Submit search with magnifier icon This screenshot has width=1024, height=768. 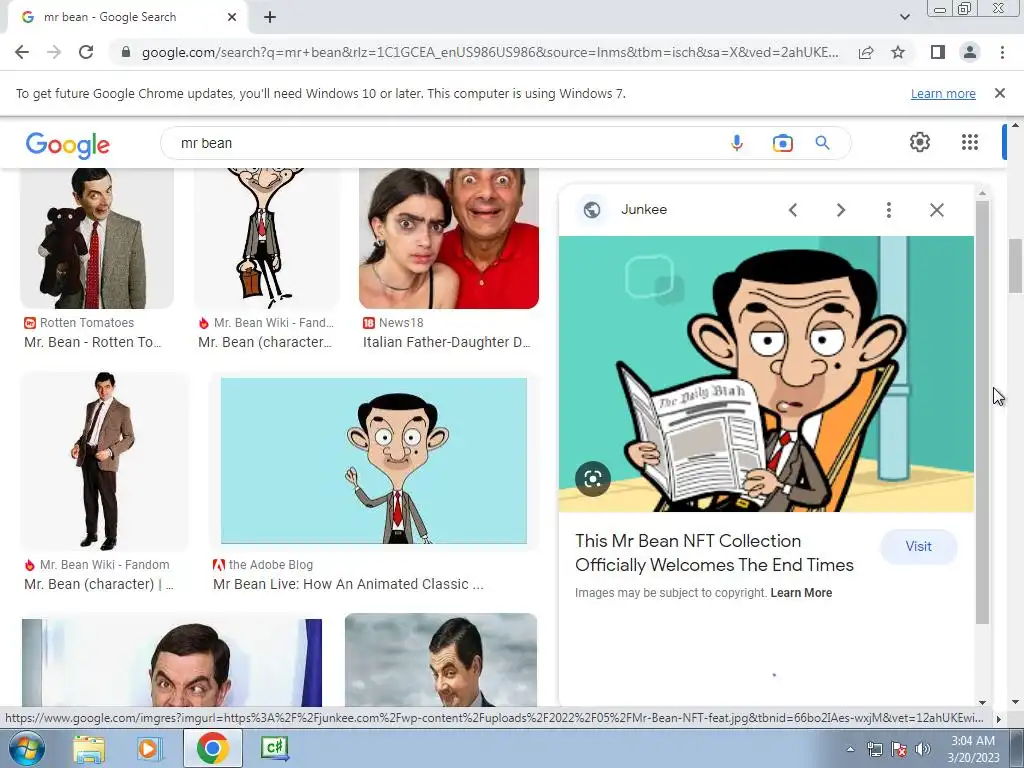(x=822, y=143)
